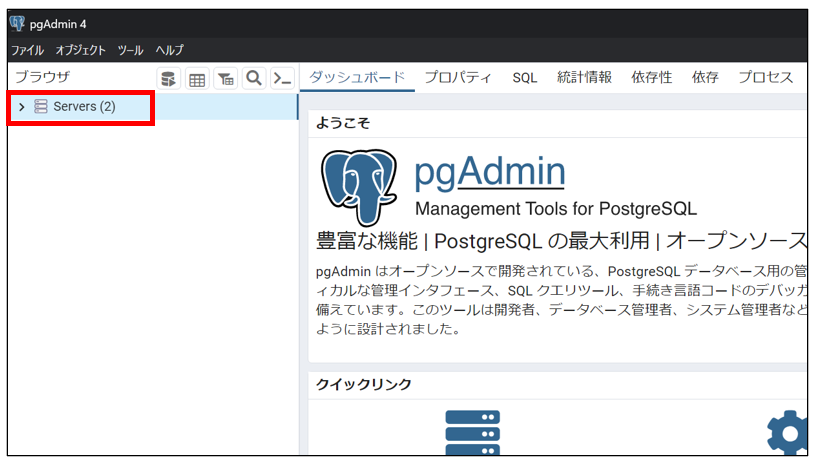
Task: Switch to the 依存 tab
Action: 705,77
